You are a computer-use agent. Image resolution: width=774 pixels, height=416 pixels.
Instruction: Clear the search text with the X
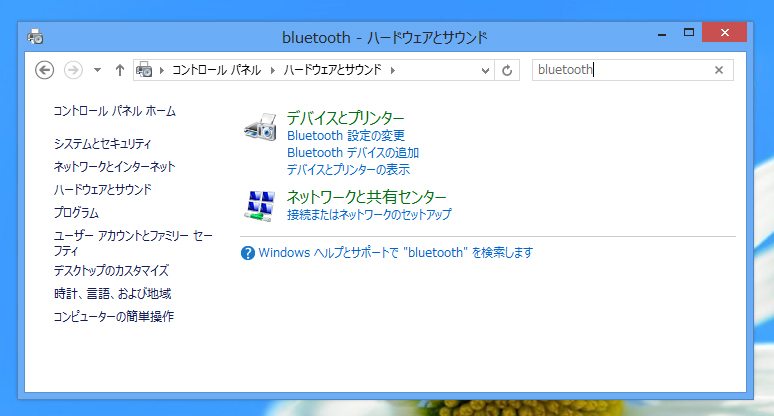[x=719, y=70]
